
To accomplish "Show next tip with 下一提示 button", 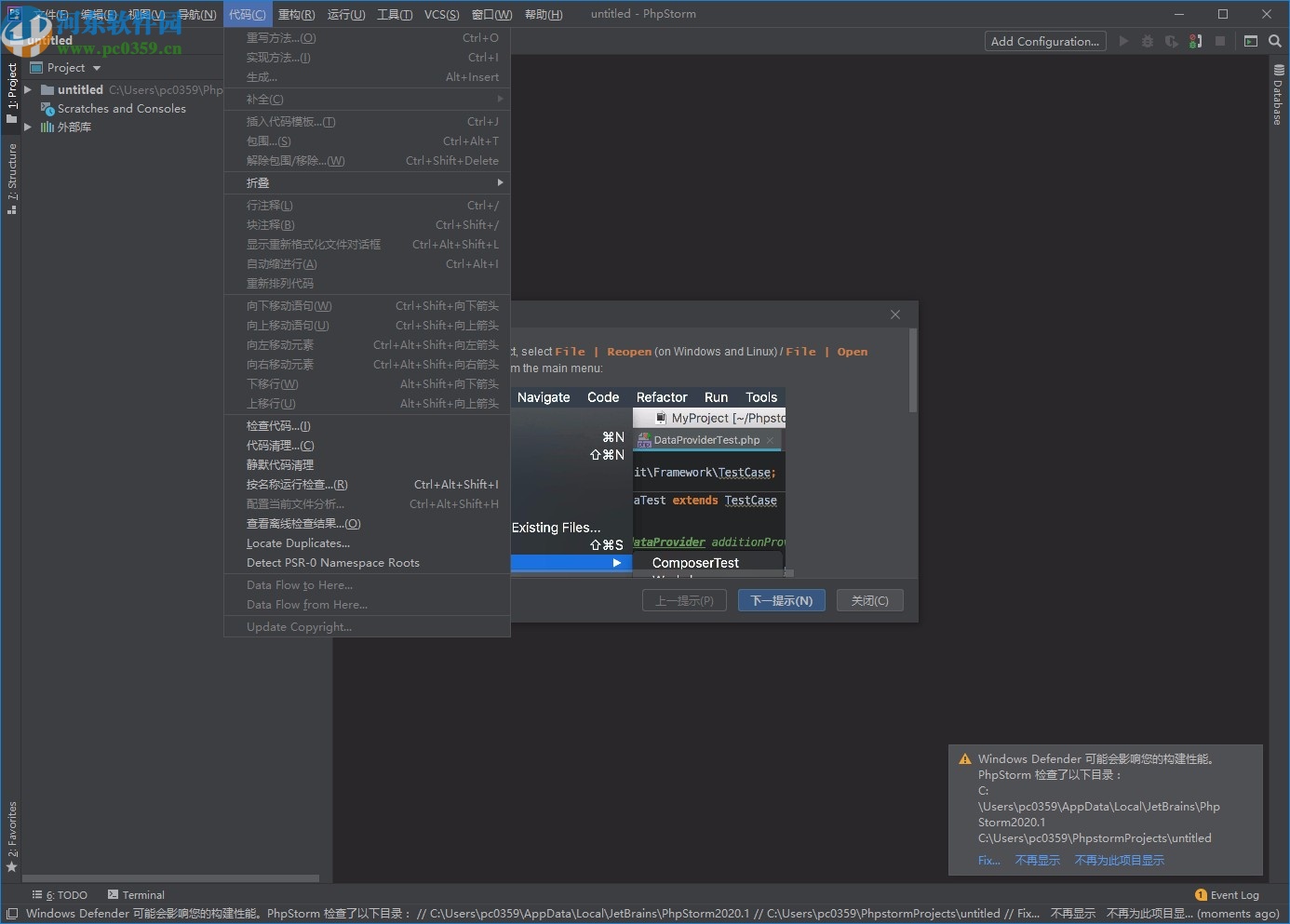I will pyautogui.click(x=781, y=600).
